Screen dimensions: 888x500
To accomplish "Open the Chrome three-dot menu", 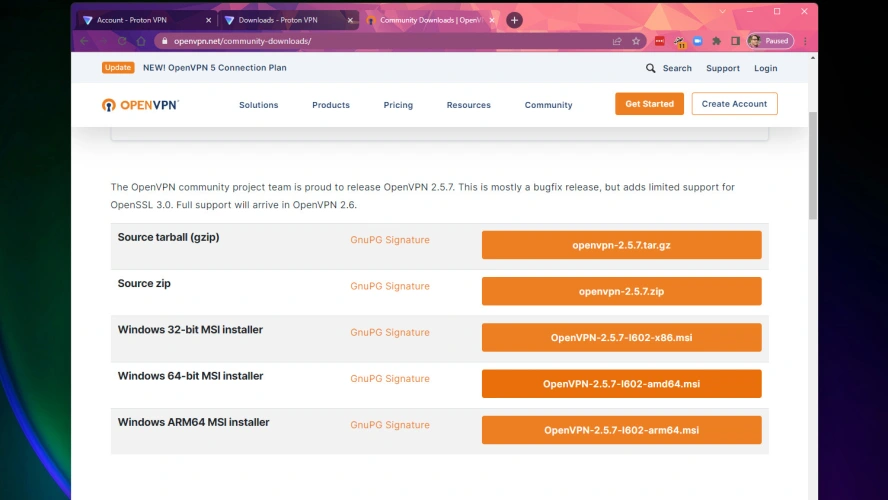I will click(x=805, y=41).
